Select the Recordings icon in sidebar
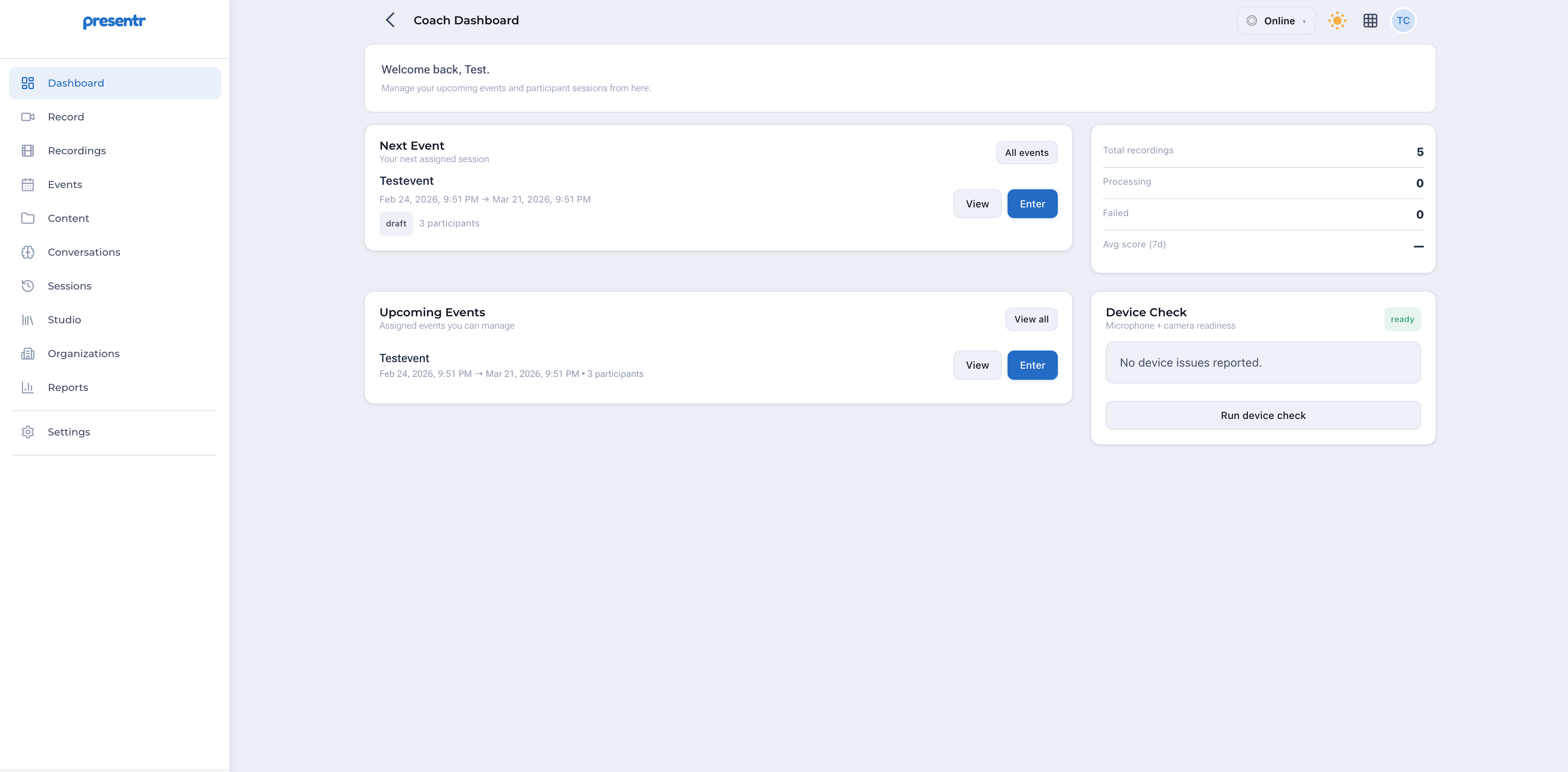This screenshot has width=1568, height=772. pyautogui.click(x=28, y=151)
